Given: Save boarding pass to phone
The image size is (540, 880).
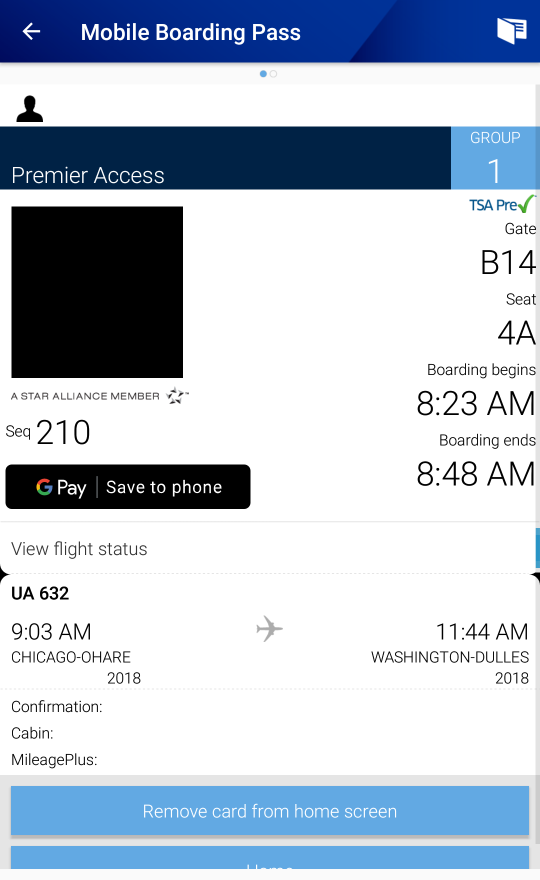Looking at the screenshot, I should [x=128, y=487].
